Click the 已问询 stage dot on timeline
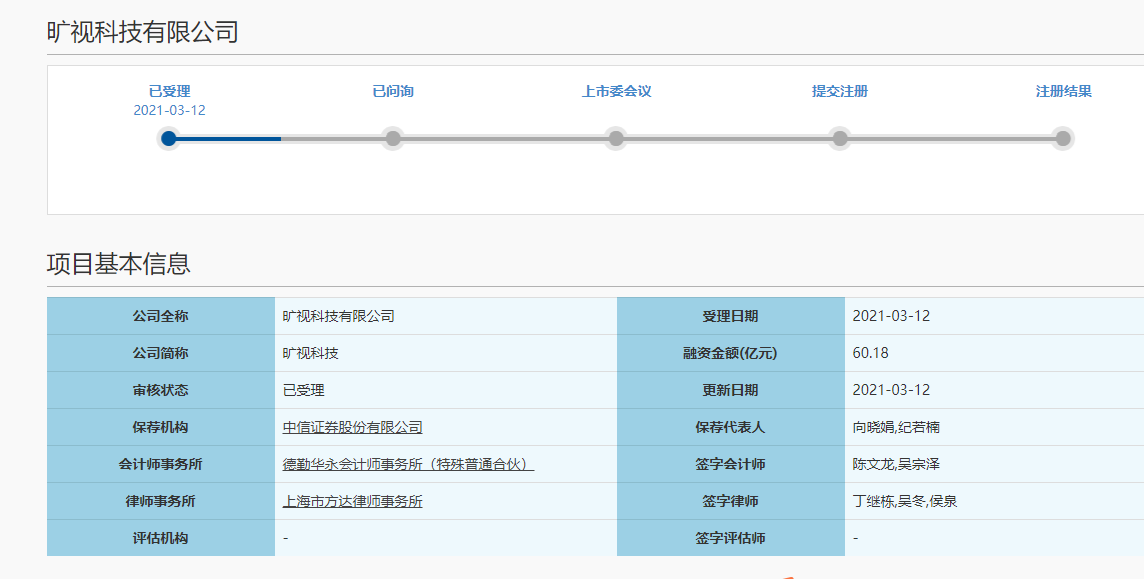This screenshot has width=1144, height=579. click(393, 138)
